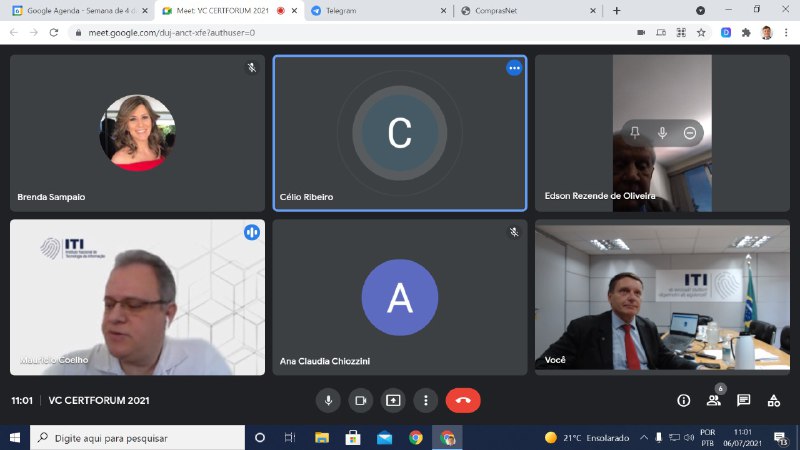
Task: Hang up with the red leave call button
Action: coord(463,400)
